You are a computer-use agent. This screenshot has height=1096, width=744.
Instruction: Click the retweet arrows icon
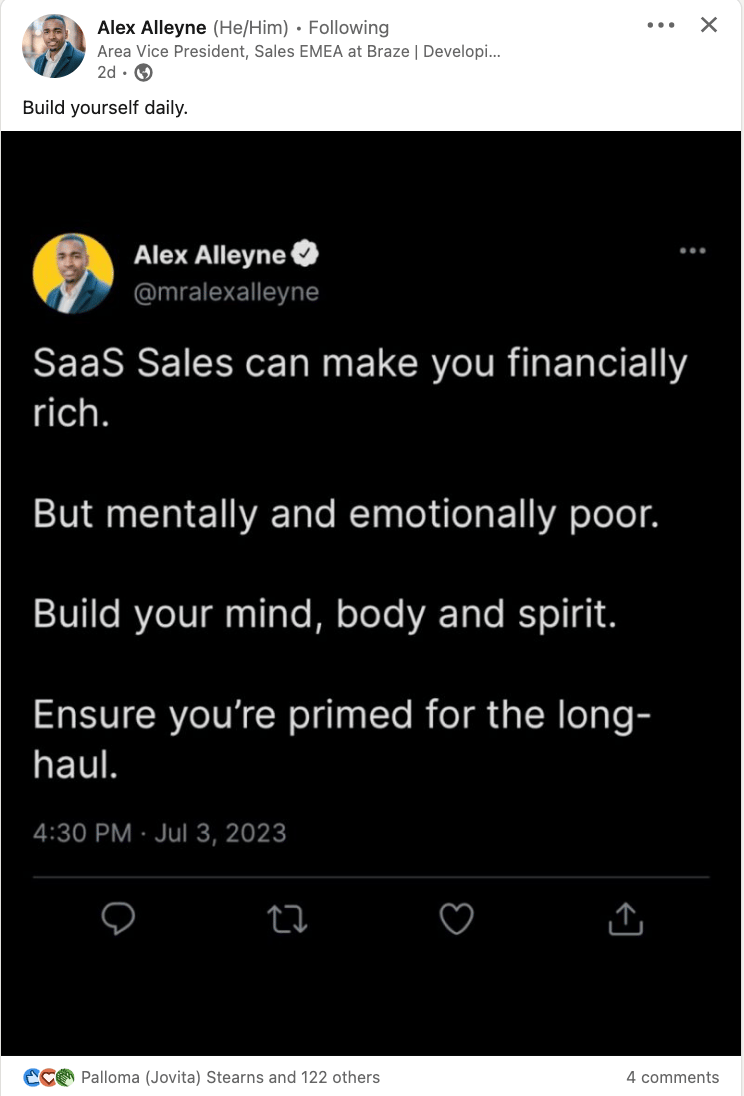pyautogui.click(x=288, y=918)
